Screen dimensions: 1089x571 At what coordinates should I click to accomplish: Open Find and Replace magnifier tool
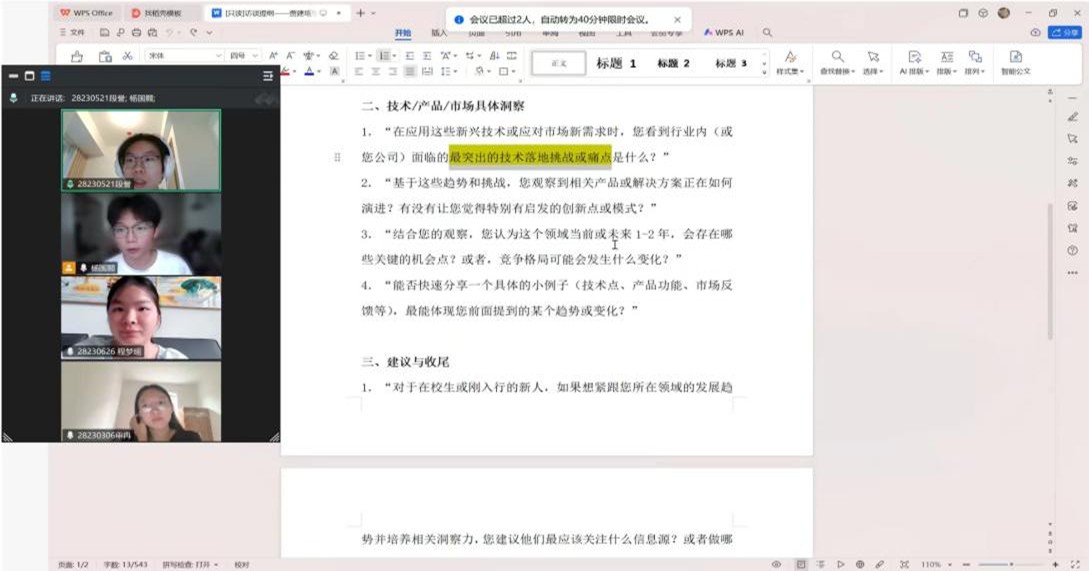coord(838,61)
